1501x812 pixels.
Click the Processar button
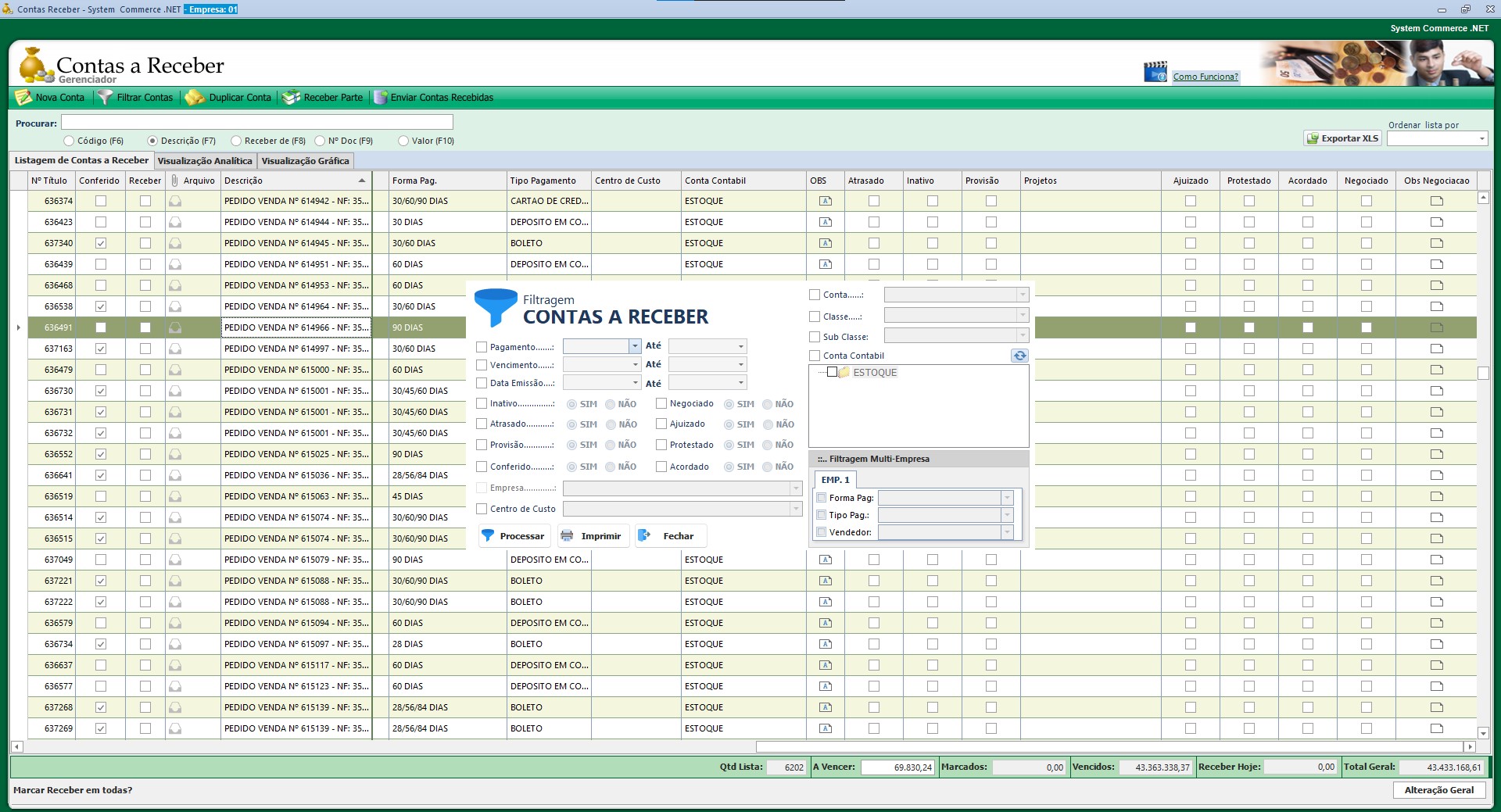(514, 536)
